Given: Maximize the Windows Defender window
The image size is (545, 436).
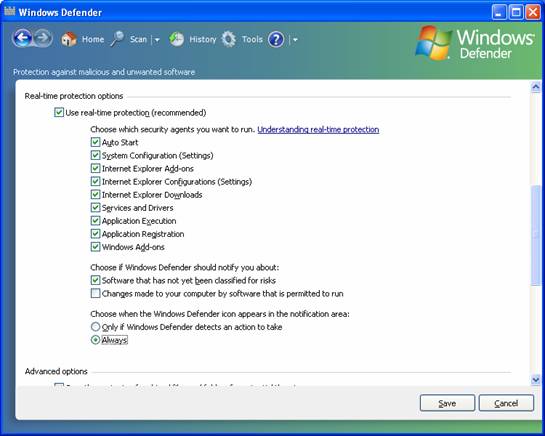Looking at the screenshot, I should [x=516, y=13].
